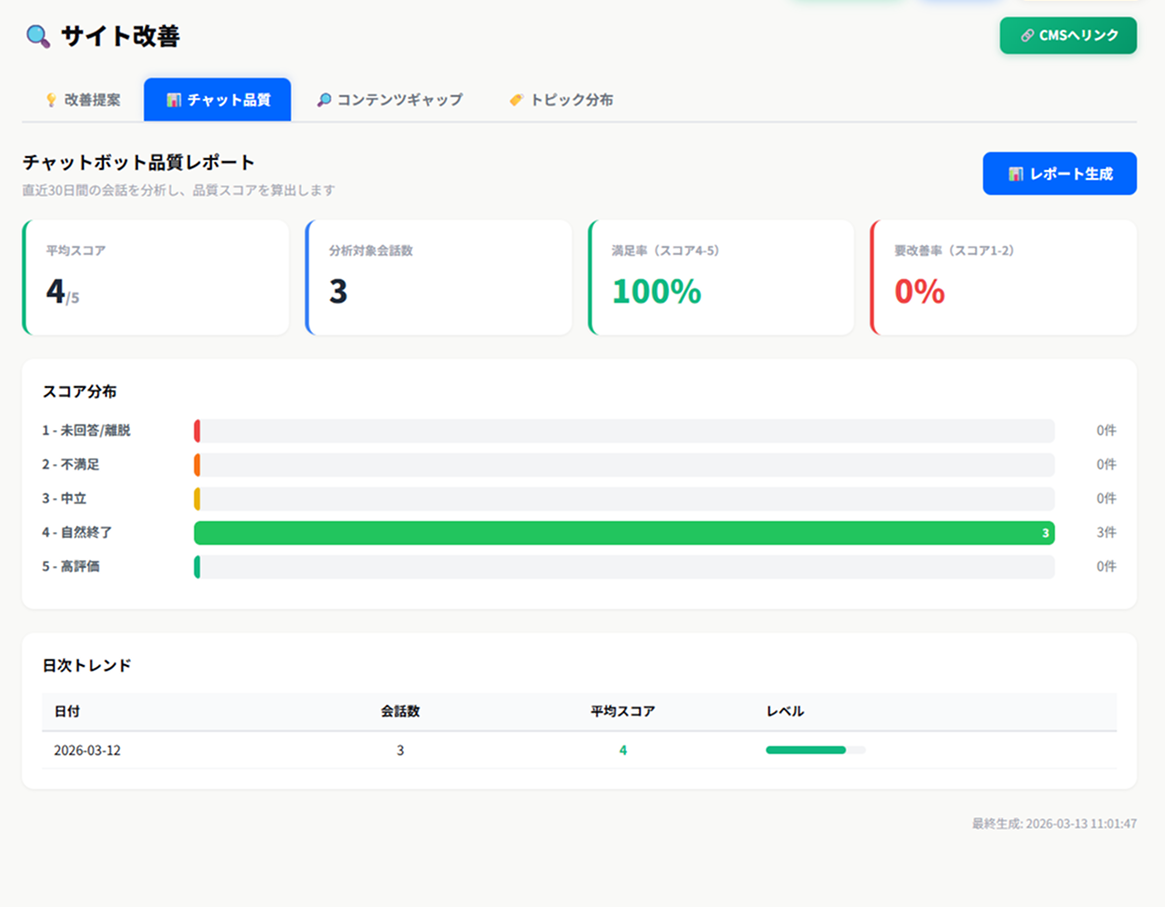Generate a report with レポート生成
This screenshot has height=907, width=1165.
1059,174
